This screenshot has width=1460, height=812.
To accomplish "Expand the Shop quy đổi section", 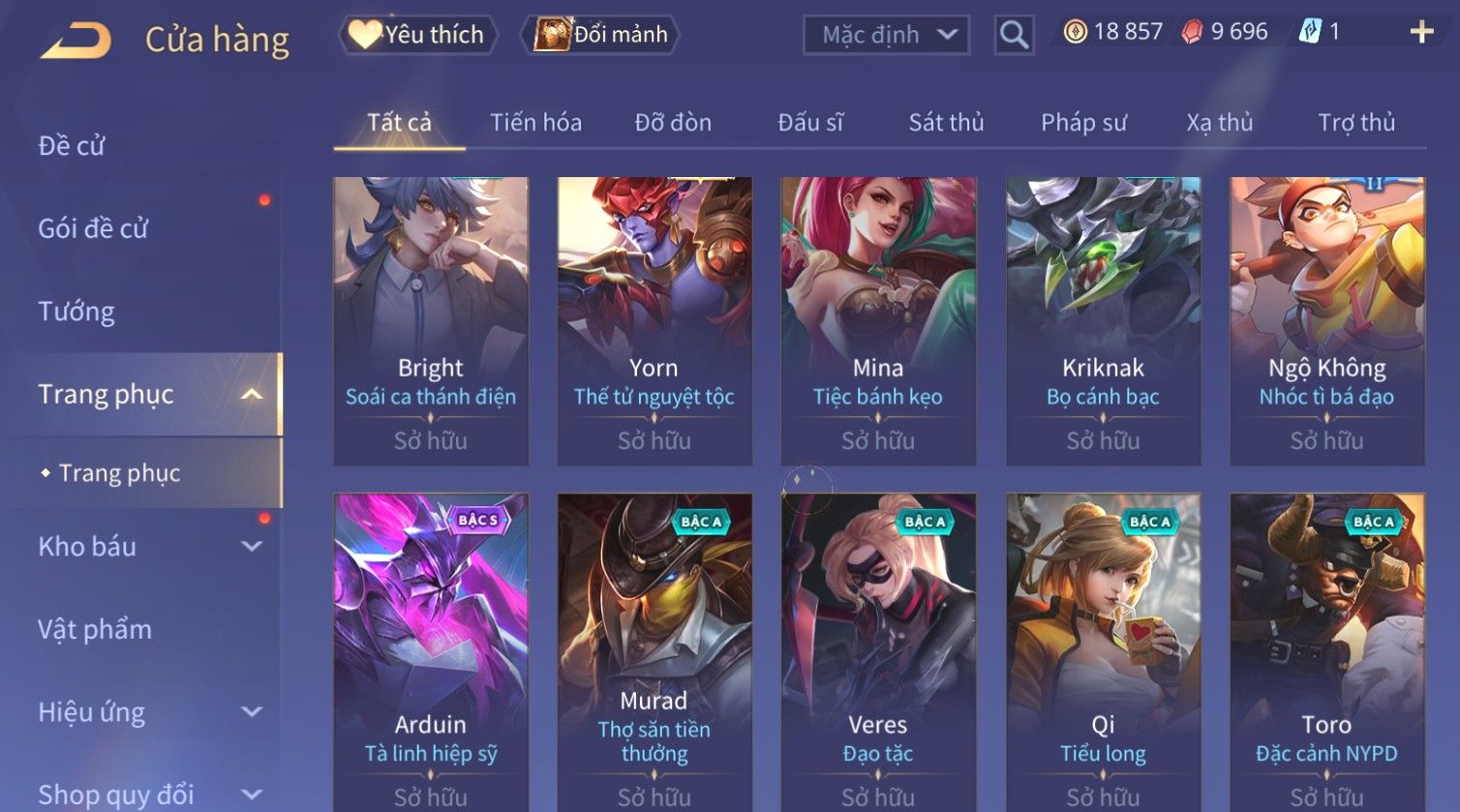I will pos(252,795).
